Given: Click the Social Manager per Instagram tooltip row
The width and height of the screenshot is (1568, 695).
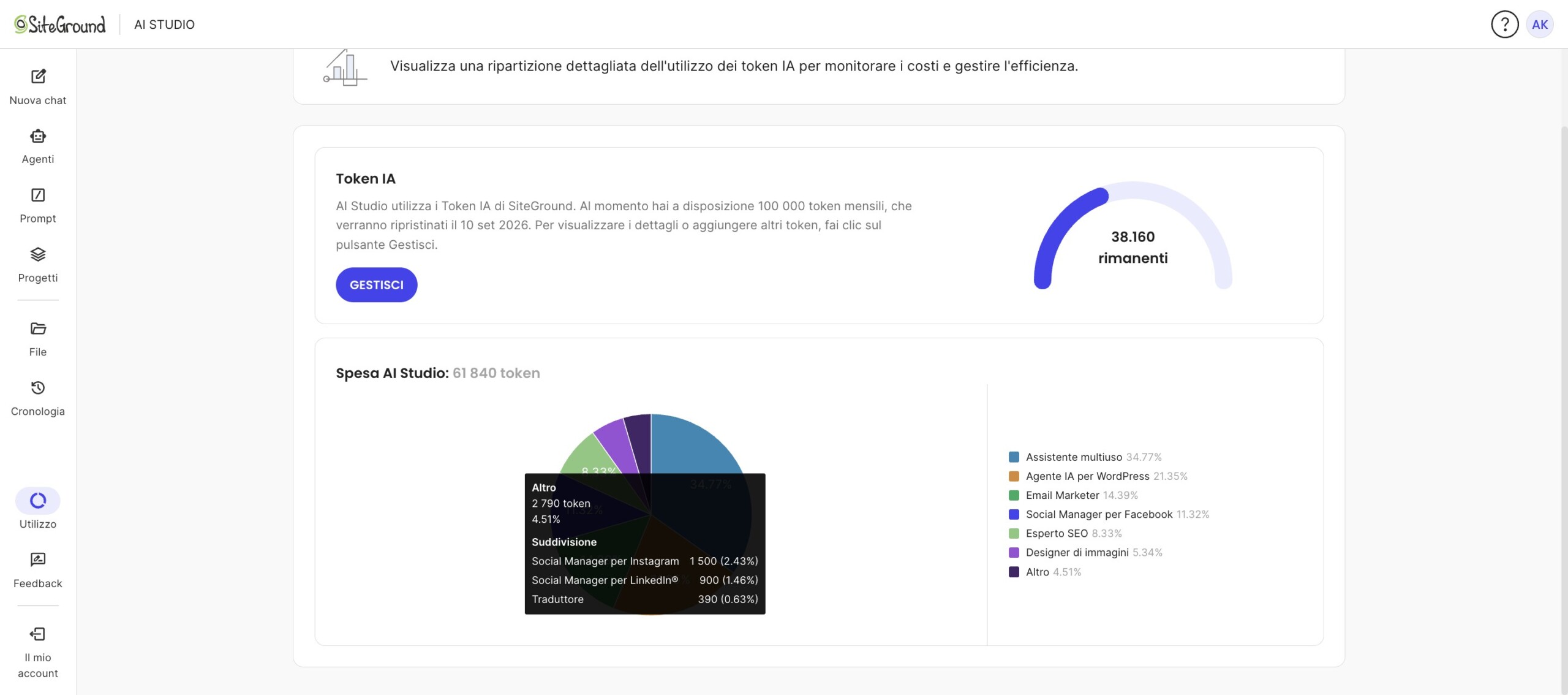Looking at the screenshot, I should coord(645,561).
